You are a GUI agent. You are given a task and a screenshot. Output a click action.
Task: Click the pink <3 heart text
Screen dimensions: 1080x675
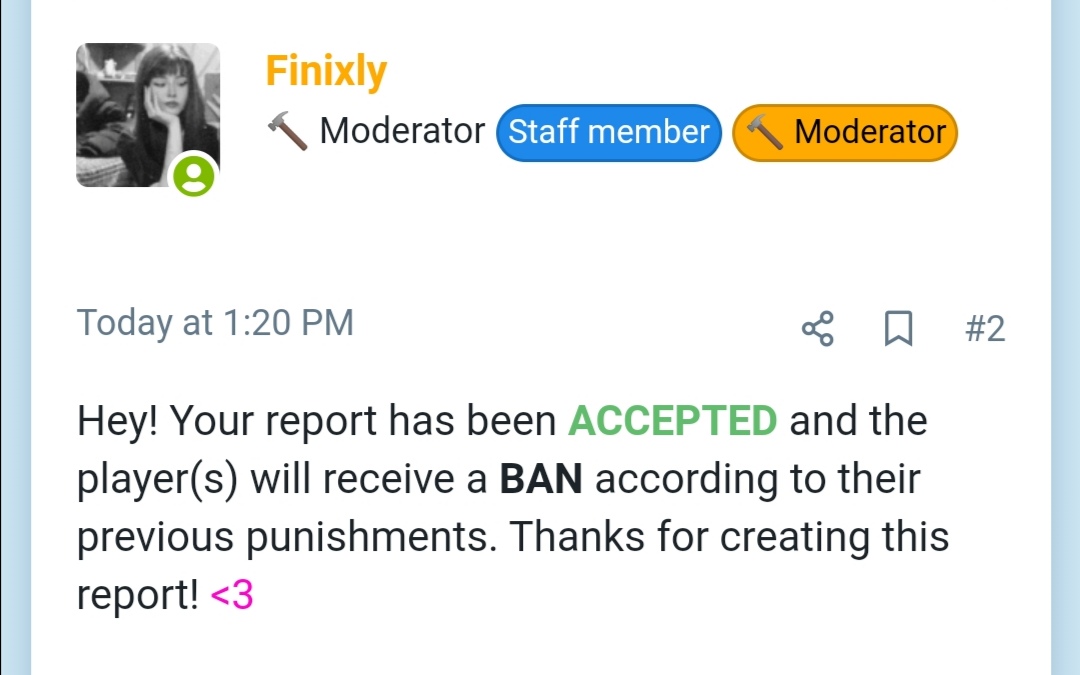232,595
